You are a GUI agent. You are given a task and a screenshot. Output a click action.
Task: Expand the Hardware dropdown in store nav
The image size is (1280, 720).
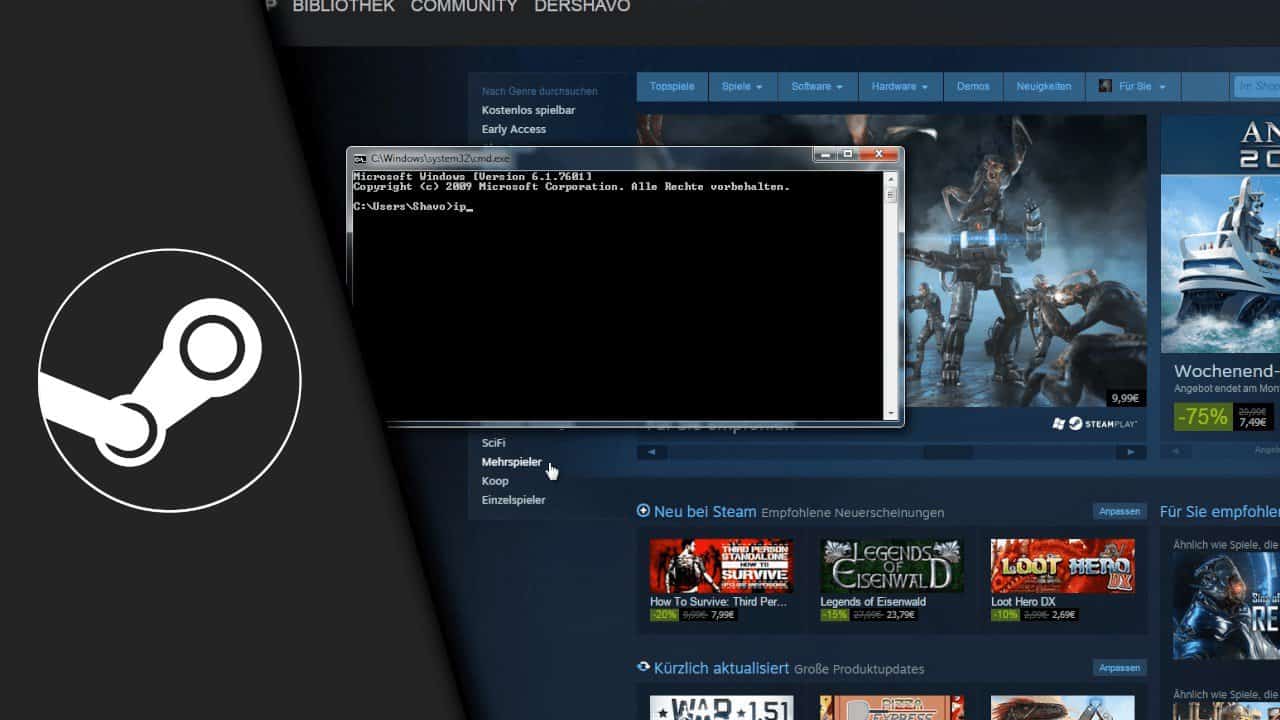pos(900,86)
